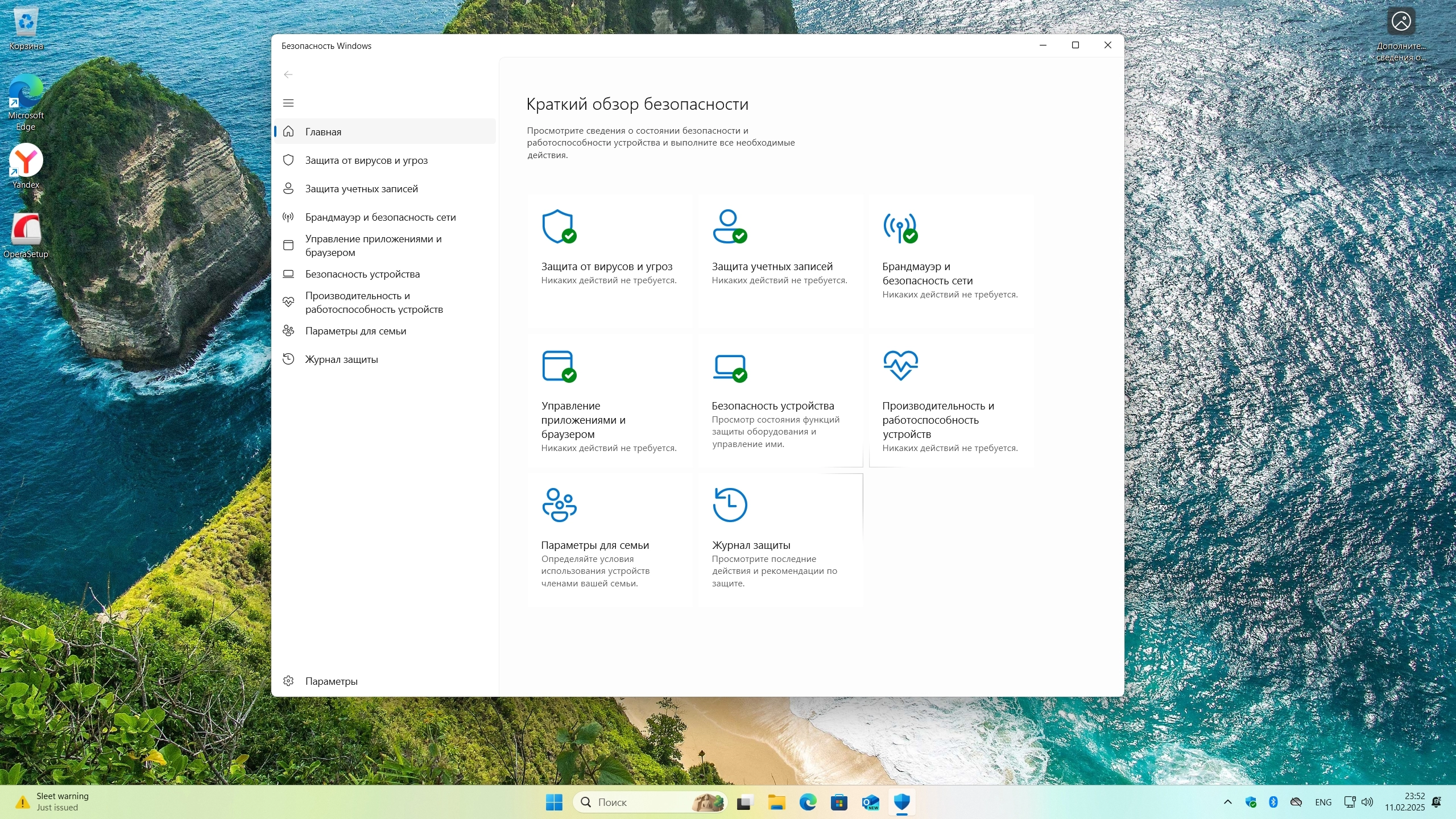Screen dimensions: 1456x819
Task: Open Microsoft Store from the taskbar
Action: (x=839, y=802)
